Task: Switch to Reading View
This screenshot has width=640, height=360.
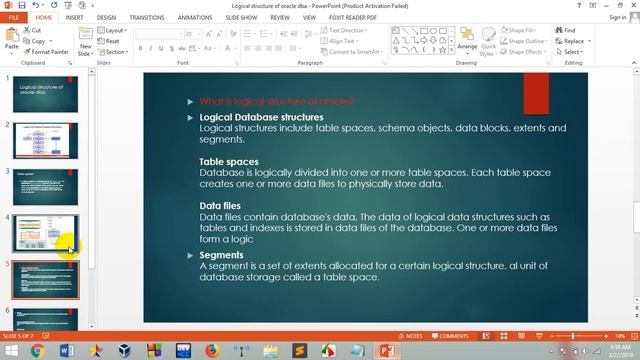Action: pyautogui.click(x=521, y=336)
